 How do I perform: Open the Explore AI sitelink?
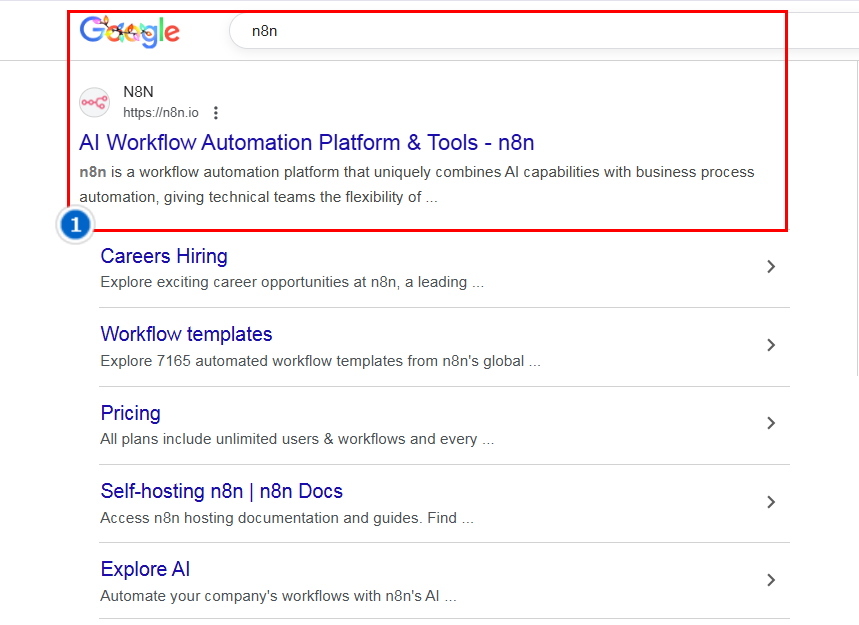tap(145, 570)
